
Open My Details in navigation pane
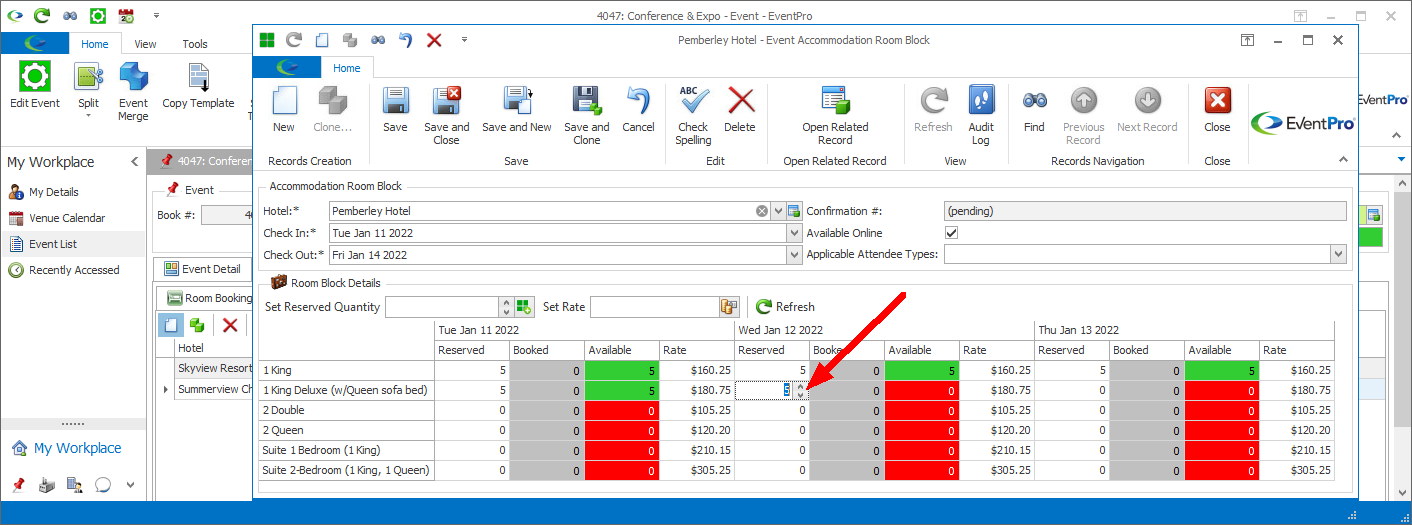(x=54, y=192)
